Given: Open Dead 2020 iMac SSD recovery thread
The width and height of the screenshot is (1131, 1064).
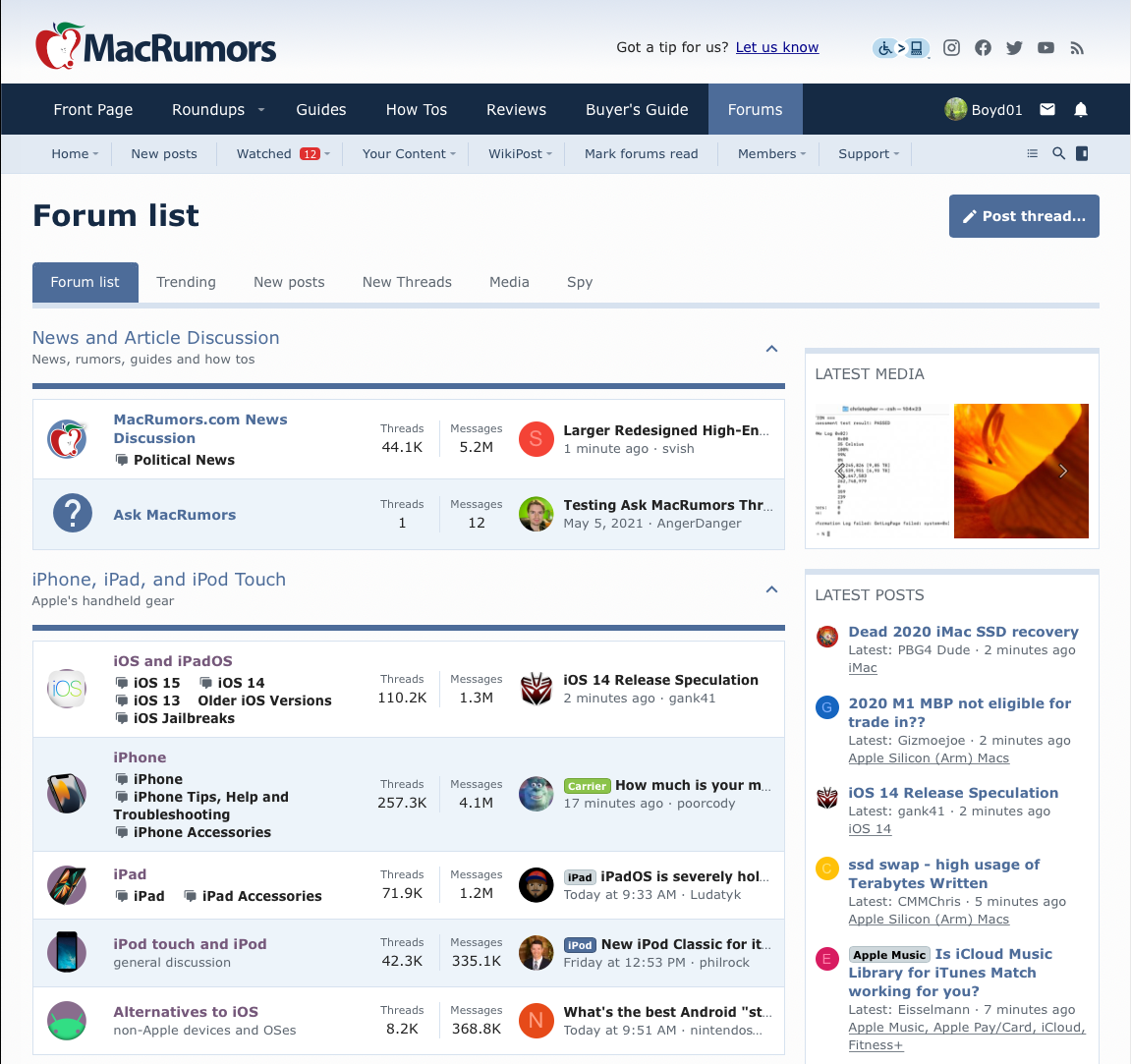Looking at the screenshot, I should (963, 632).
